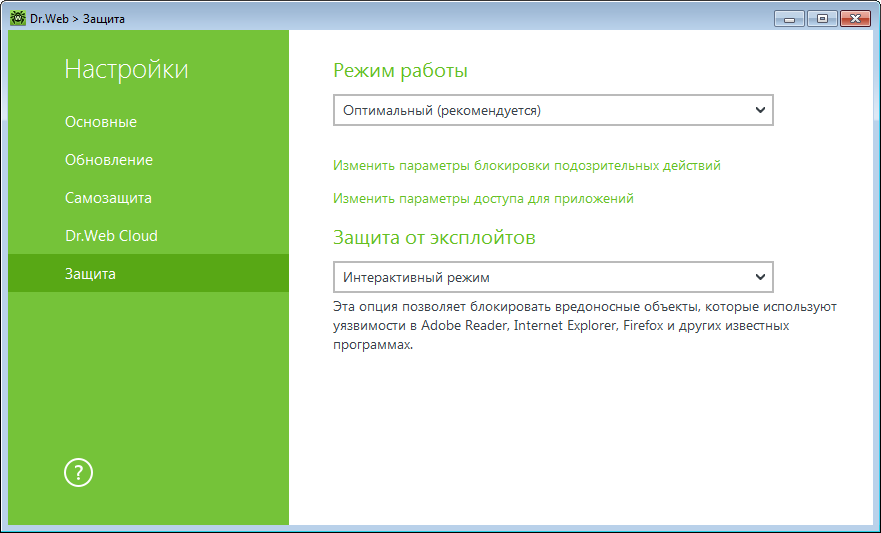Viewport: 881px width, 533px height.
Task: Expand the Интерактивный режим exploit protection dropdown
Action: 553,277
